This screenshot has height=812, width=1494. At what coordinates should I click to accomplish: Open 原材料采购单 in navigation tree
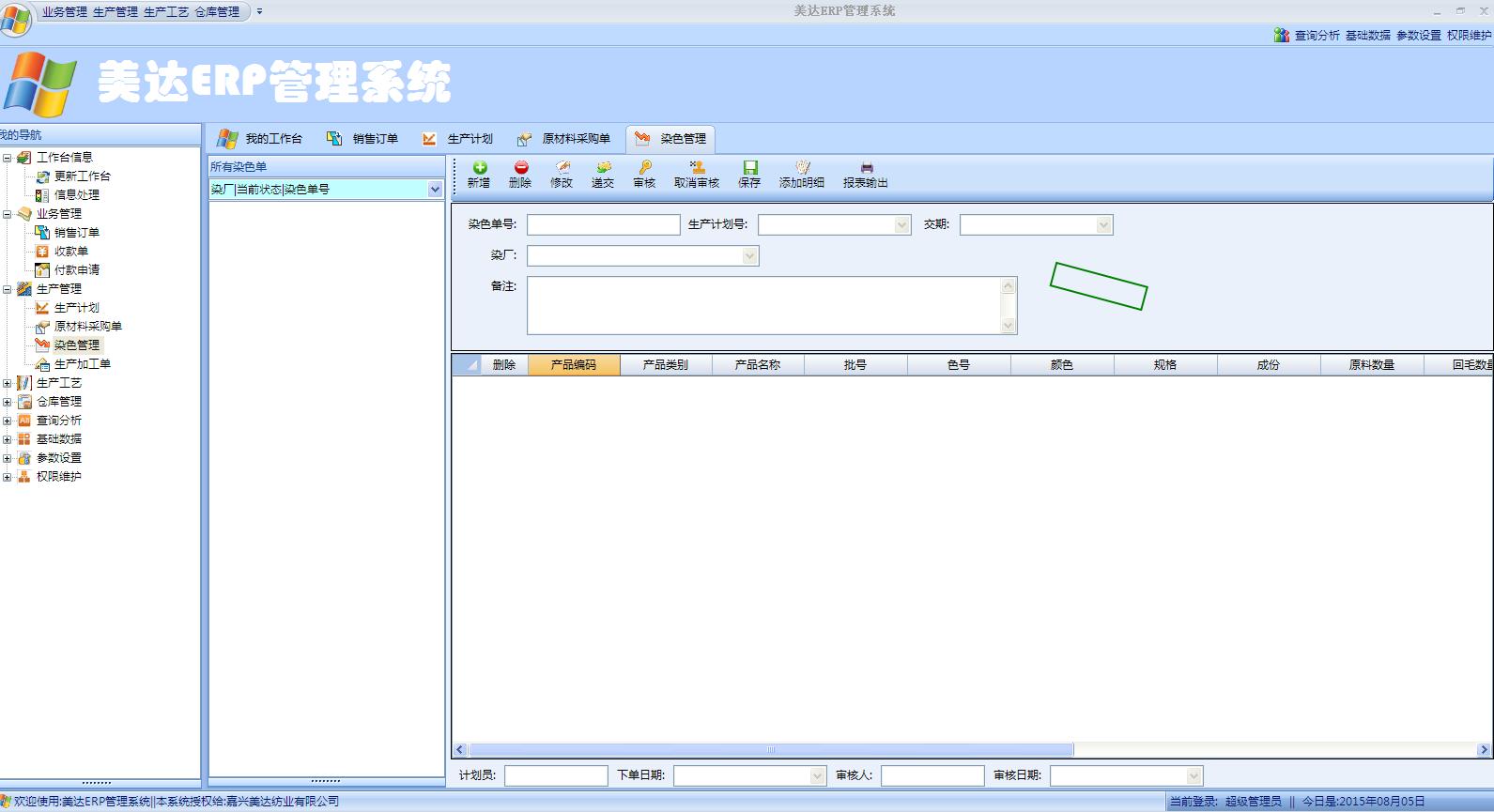[x=87, y=327]
